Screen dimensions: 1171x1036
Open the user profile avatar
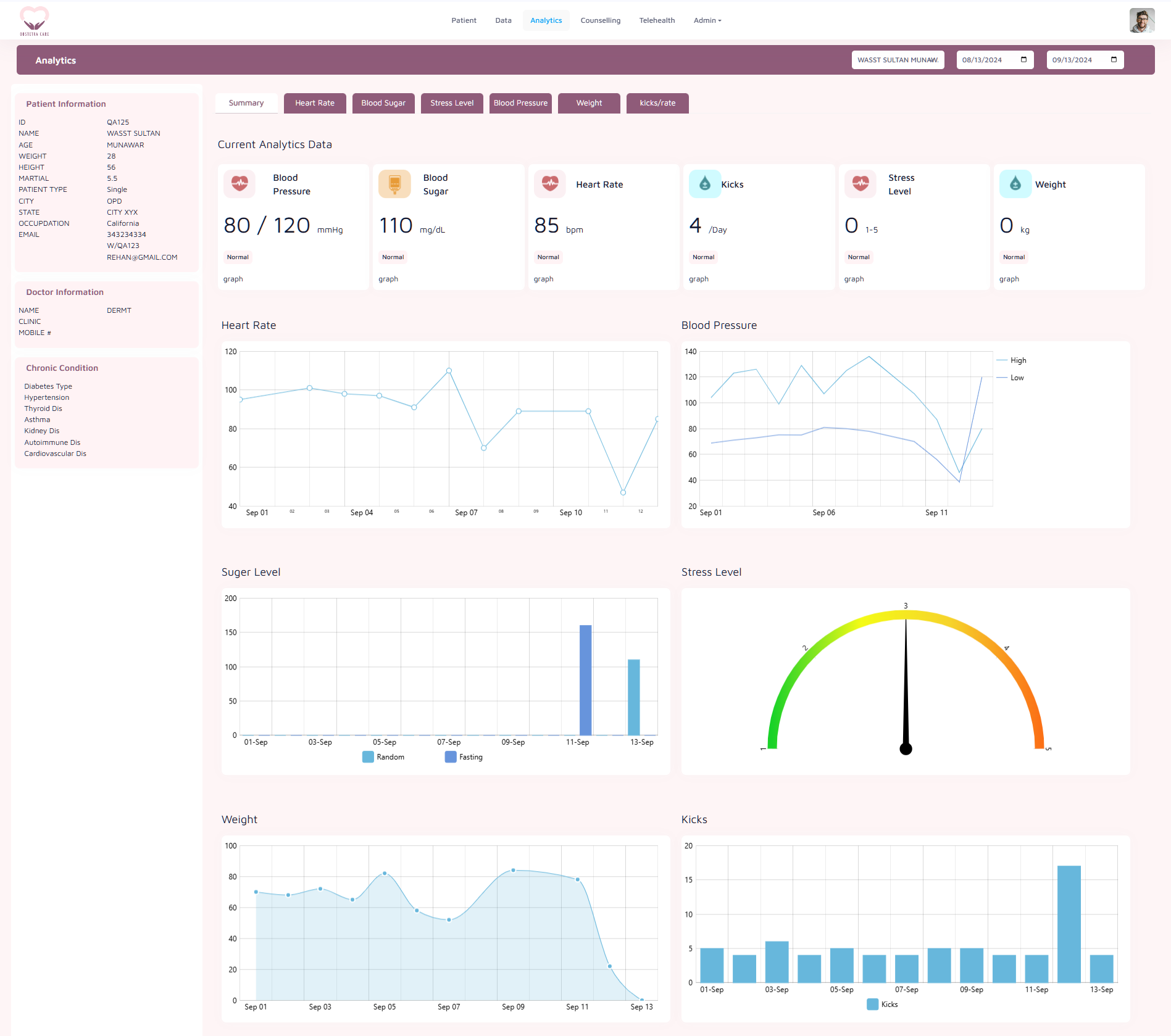click(1141, 20)
